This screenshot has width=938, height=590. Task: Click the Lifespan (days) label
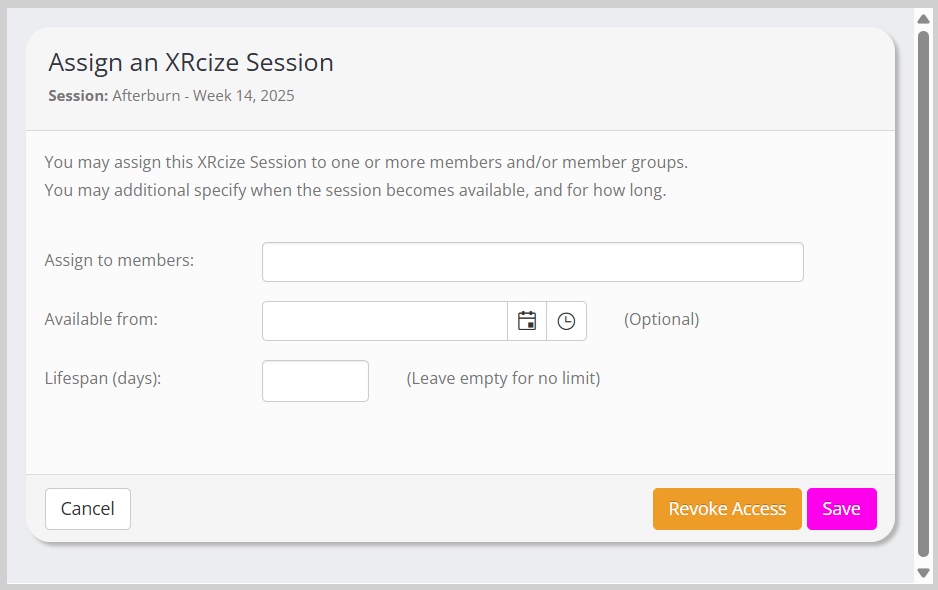(103, 378)
